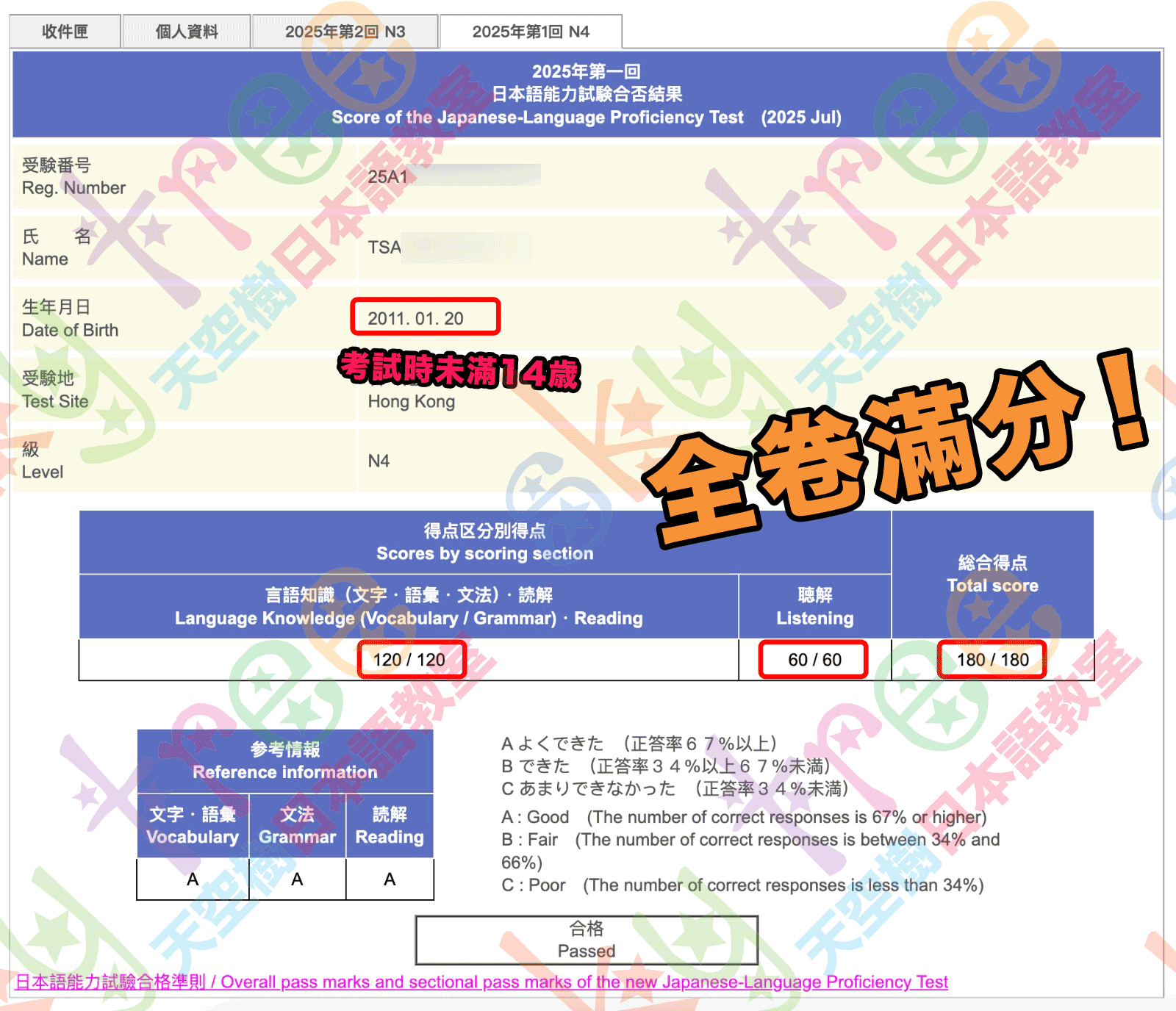Click the name value starting TSA
The image size is (1176, 1011).
[x=384, y=248]
